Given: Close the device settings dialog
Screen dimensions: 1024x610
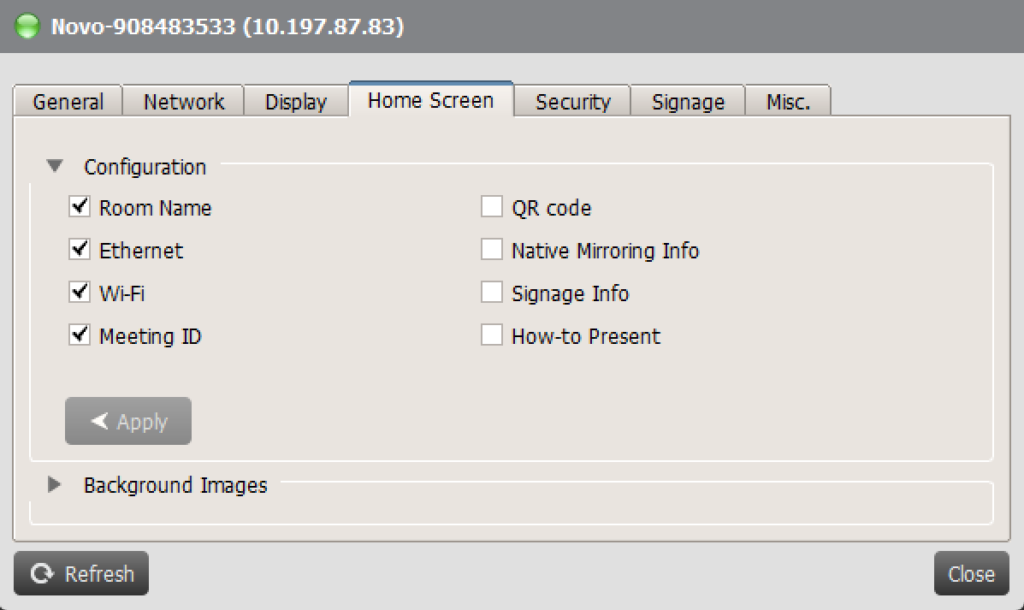Looking at the screenshot, I should point(971,573).
